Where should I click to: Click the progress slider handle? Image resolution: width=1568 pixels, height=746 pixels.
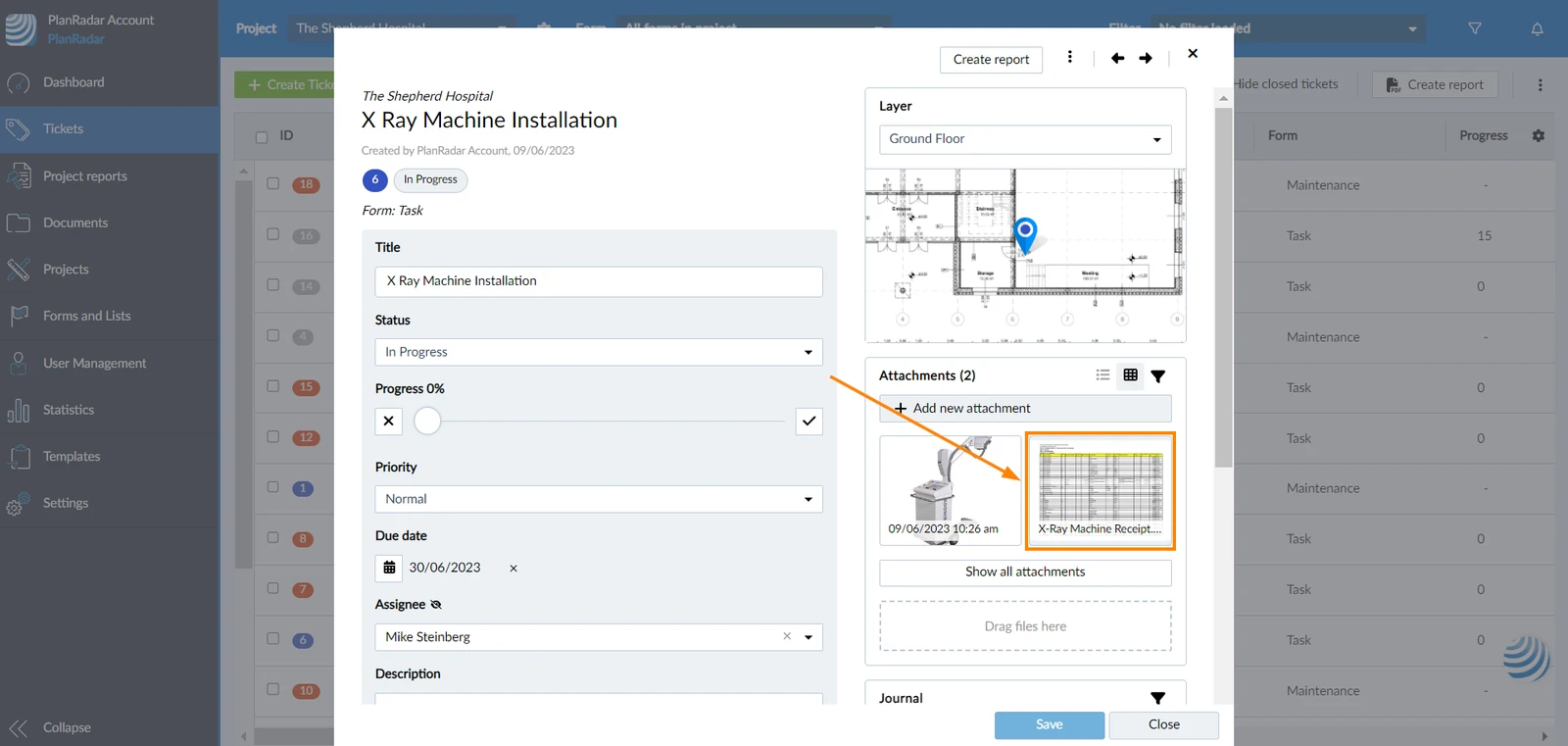(427, 422)
